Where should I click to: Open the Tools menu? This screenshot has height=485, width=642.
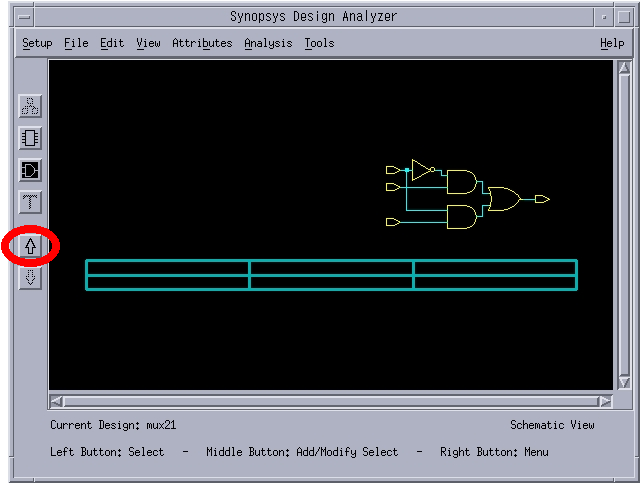[x=319, y=43]
